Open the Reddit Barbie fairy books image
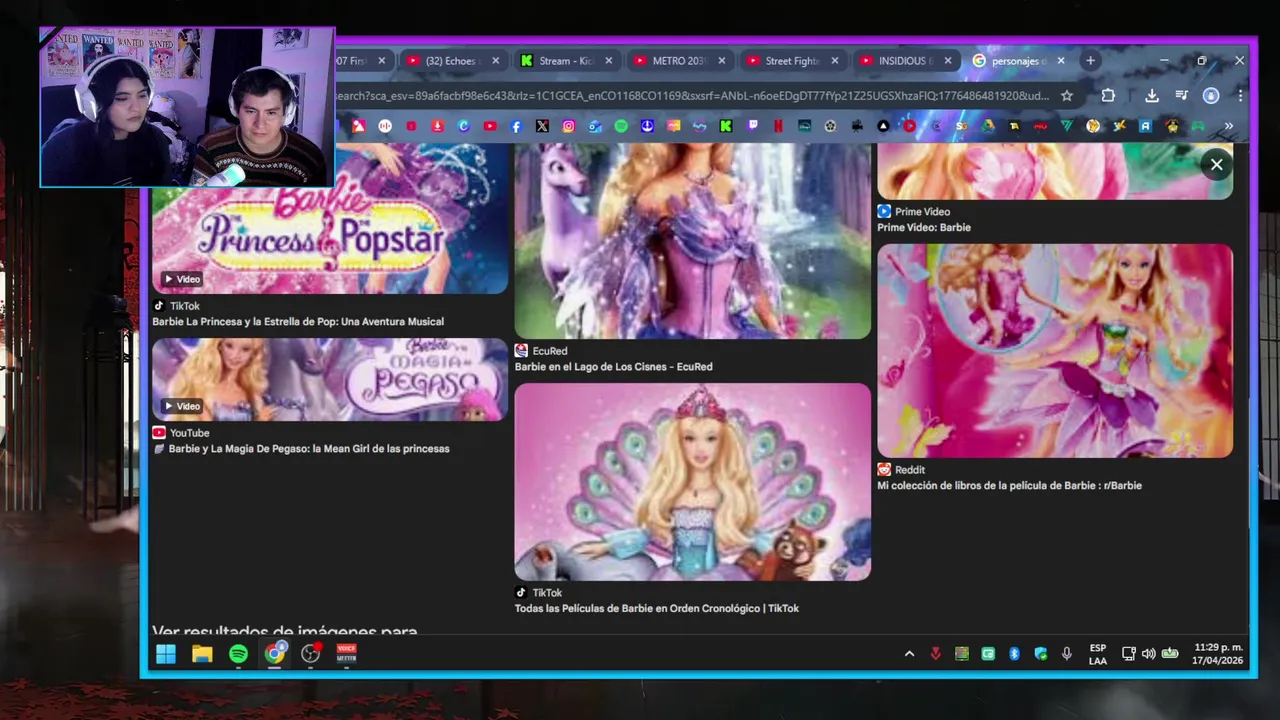Screen dimensions: 1280x720 point(1055,351)
